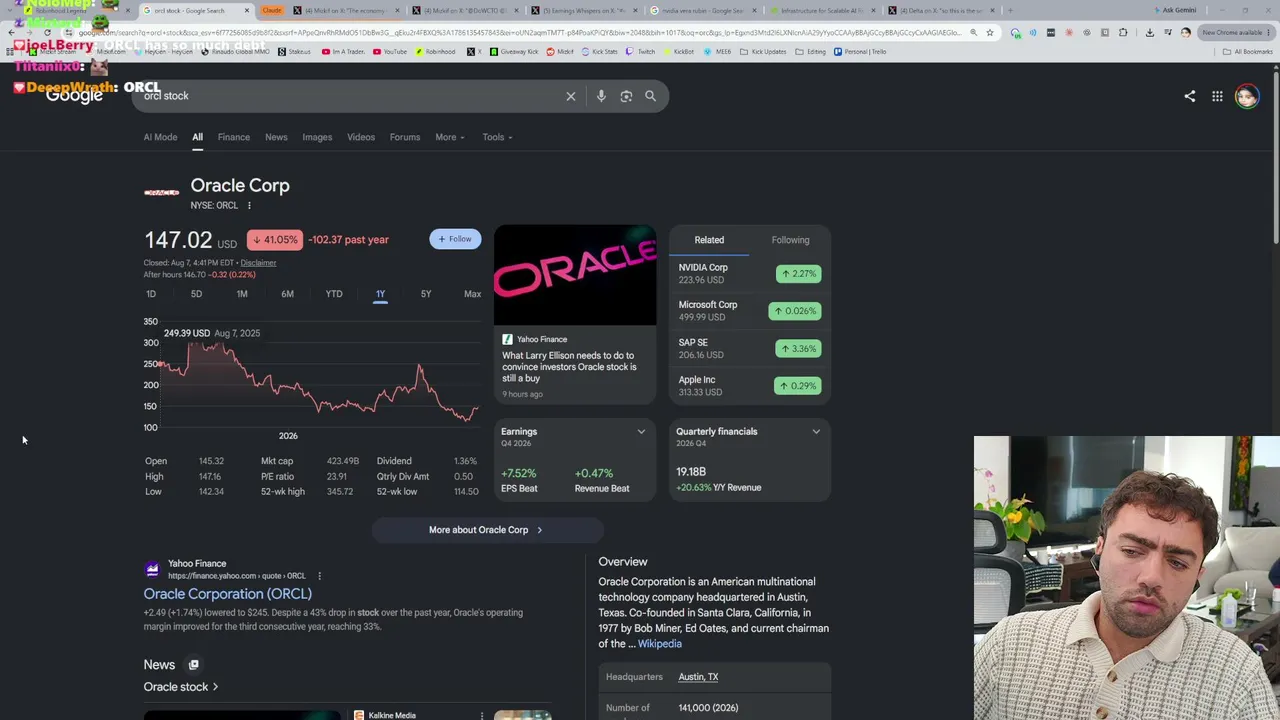Switch to the Related stocks tab
This screenshot has height=720, width=1280.
coord(709,240)
